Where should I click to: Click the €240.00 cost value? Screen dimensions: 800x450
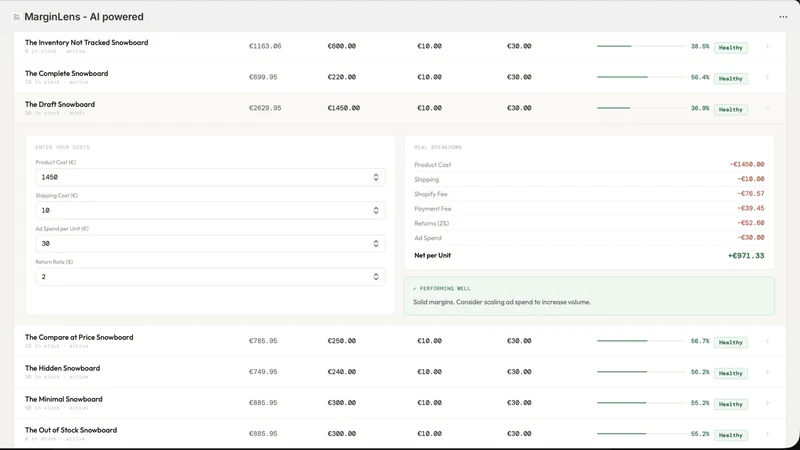[342, 371]
